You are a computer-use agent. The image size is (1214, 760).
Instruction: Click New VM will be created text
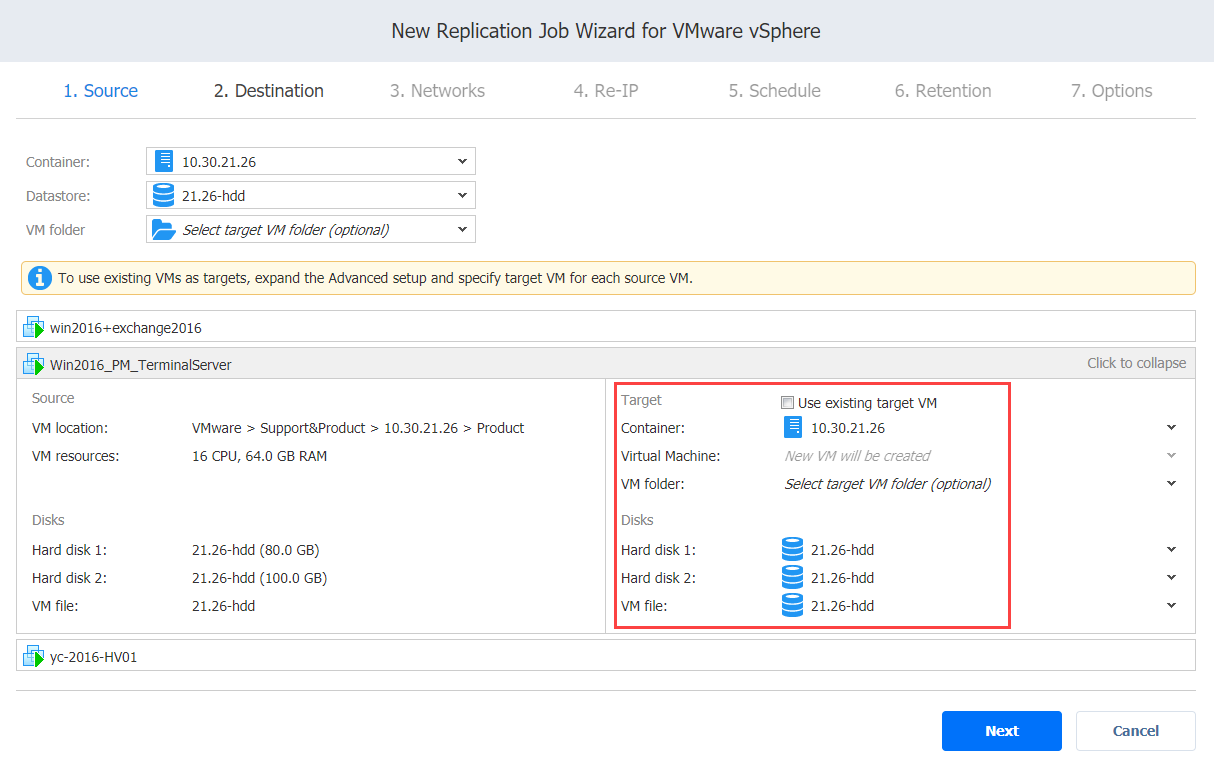[x=857, y=456]
